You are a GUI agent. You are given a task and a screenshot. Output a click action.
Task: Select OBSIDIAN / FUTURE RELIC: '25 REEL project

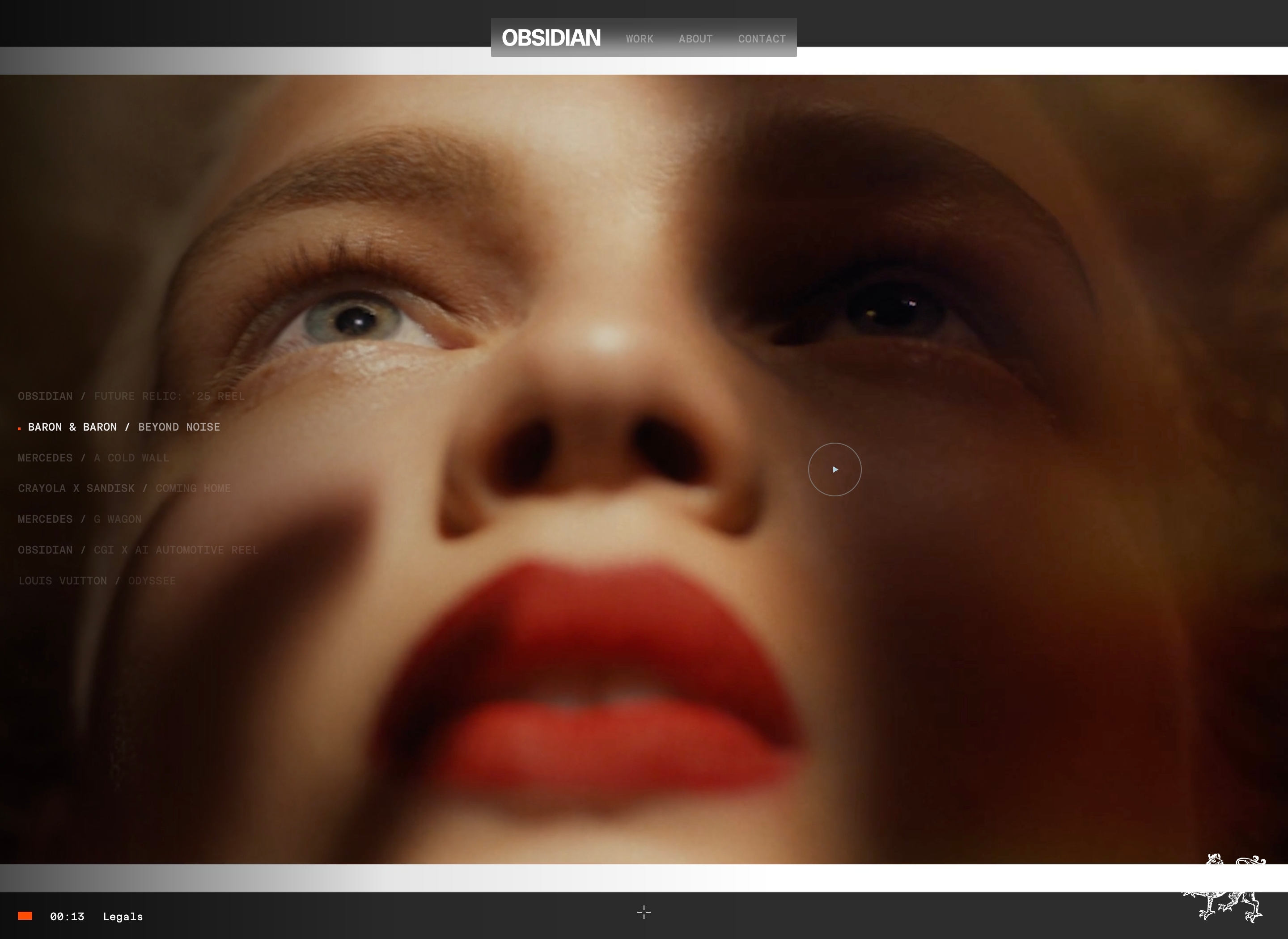point(131,396)
